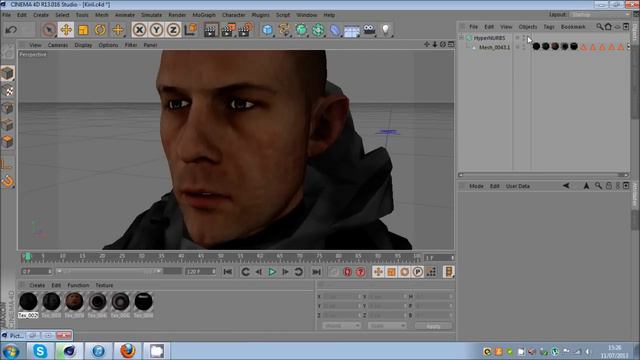Toggle HyperNURBS visibility dots

tap(524, 38)
